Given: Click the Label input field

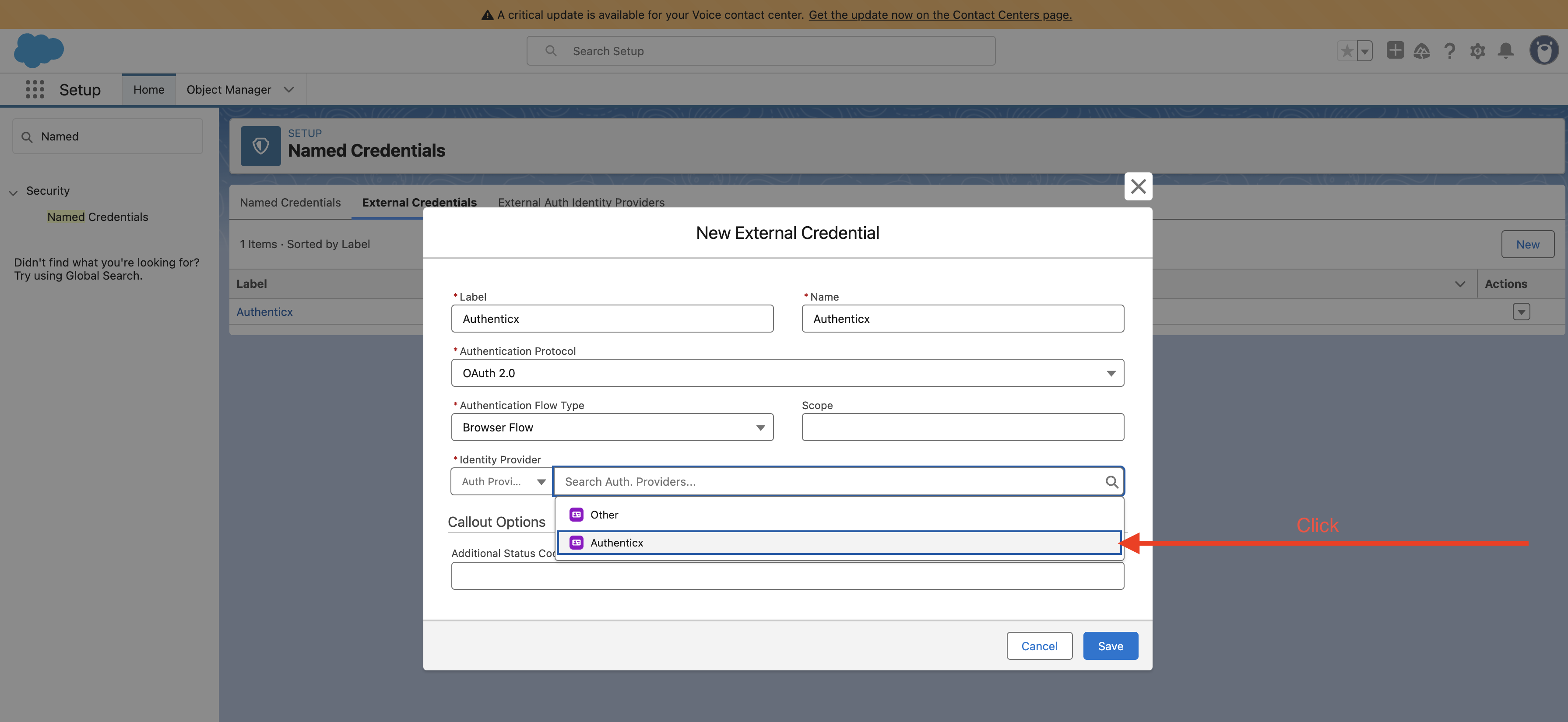Looking at the screenshot, I should 612,319.
